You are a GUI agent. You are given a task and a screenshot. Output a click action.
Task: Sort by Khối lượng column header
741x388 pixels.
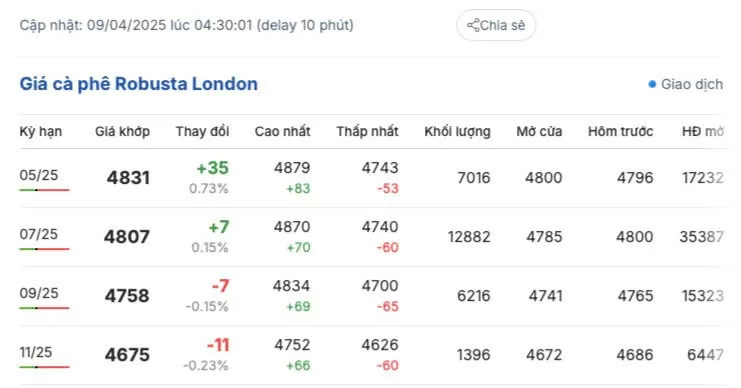pos(457,131)
